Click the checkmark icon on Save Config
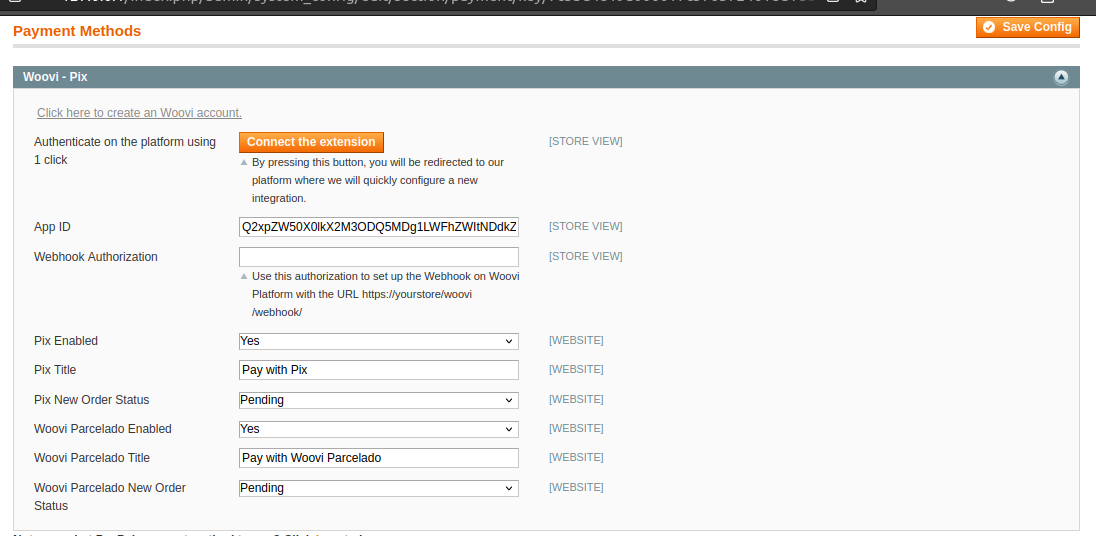1096x536 pixels. click(990, 27)
